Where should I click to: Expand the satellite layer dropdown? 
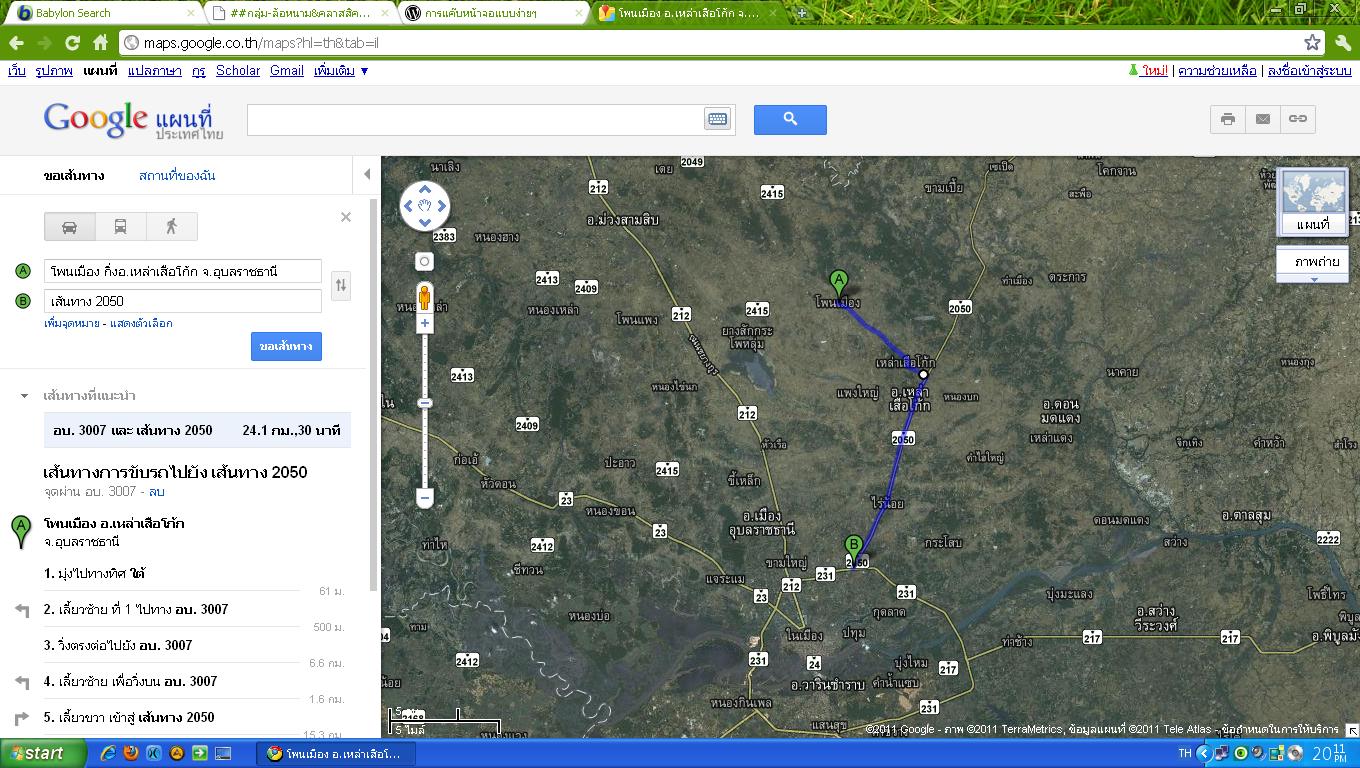(1314, 279)
